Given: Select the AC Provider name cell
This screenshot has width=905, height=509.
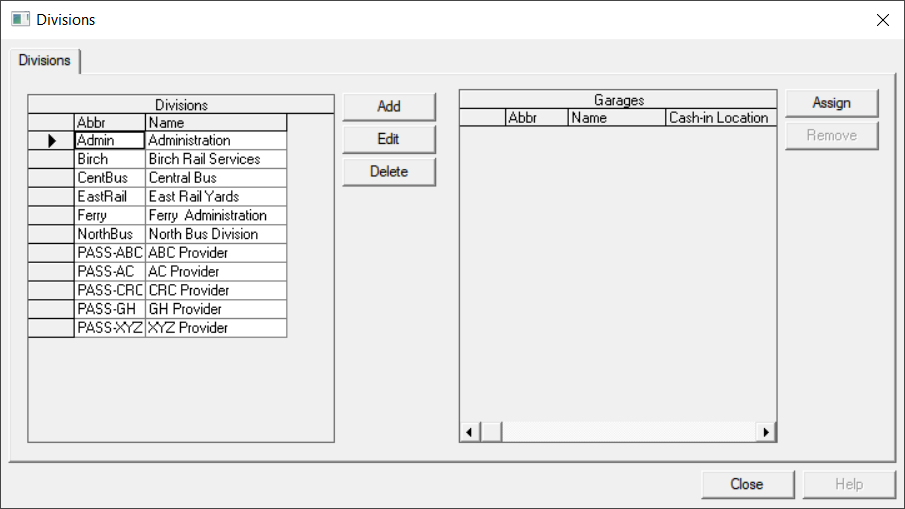Looking at the screenshot, I should click(x=216, y=271).
